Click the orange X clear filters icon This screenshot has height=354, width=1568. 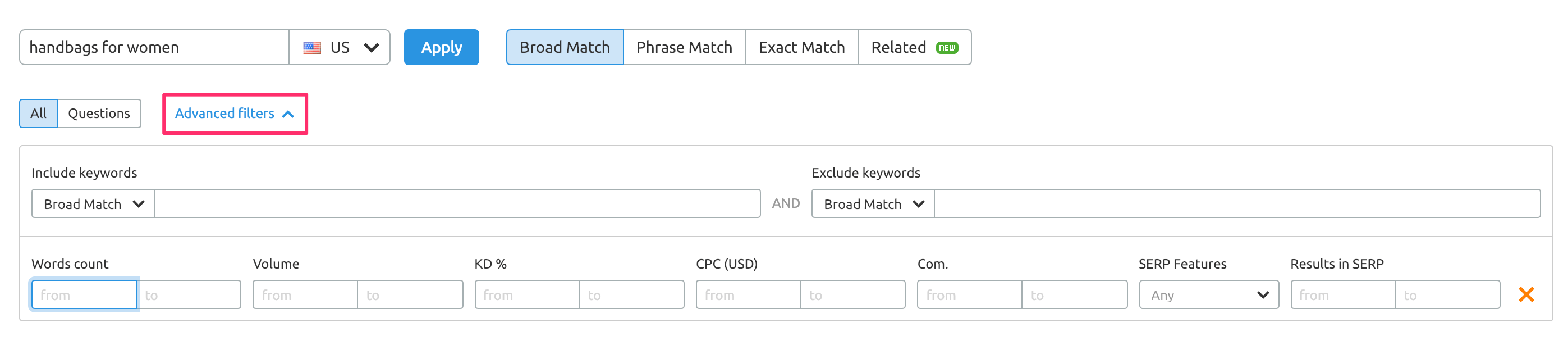coord(1525,295)
